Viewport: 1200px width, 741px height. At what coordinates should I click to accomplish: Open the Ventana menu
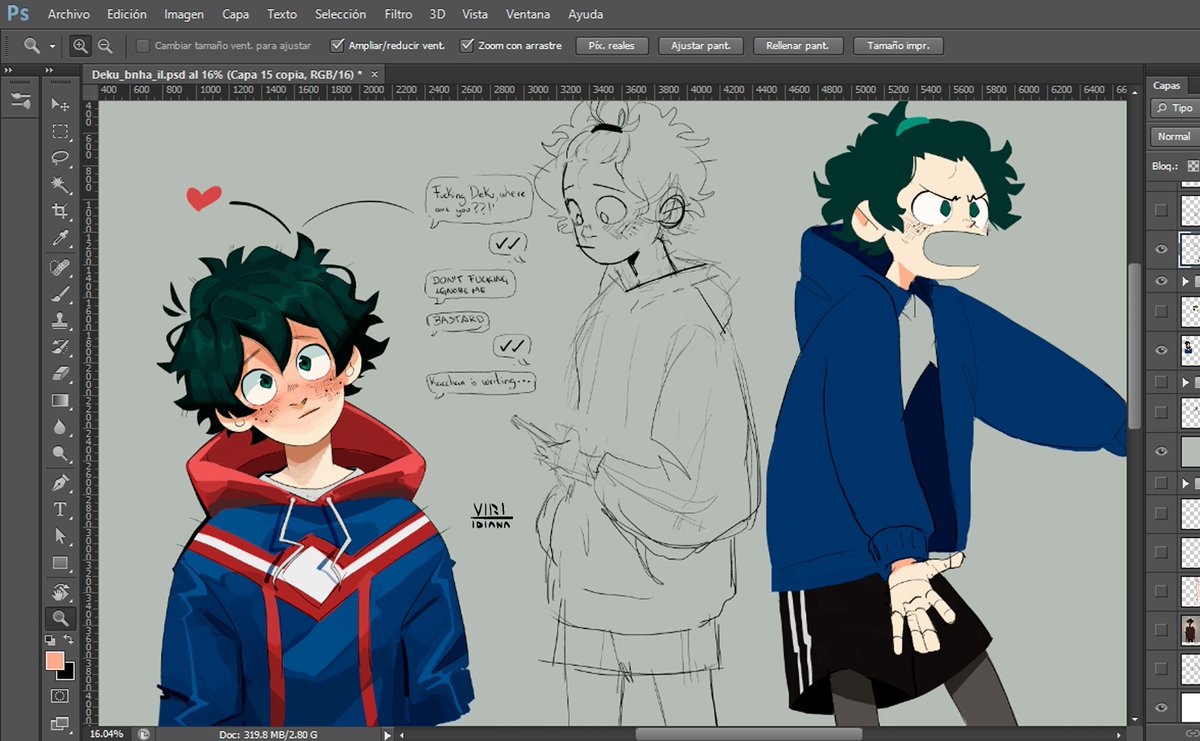(x=527, y=14)
